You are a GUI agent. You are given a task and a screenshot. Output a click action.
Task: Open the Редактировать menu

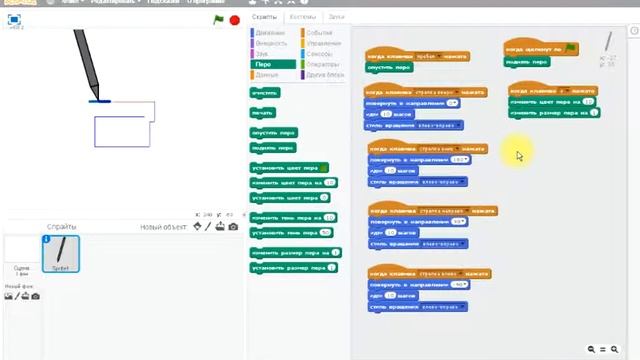(x=116, y=2)
